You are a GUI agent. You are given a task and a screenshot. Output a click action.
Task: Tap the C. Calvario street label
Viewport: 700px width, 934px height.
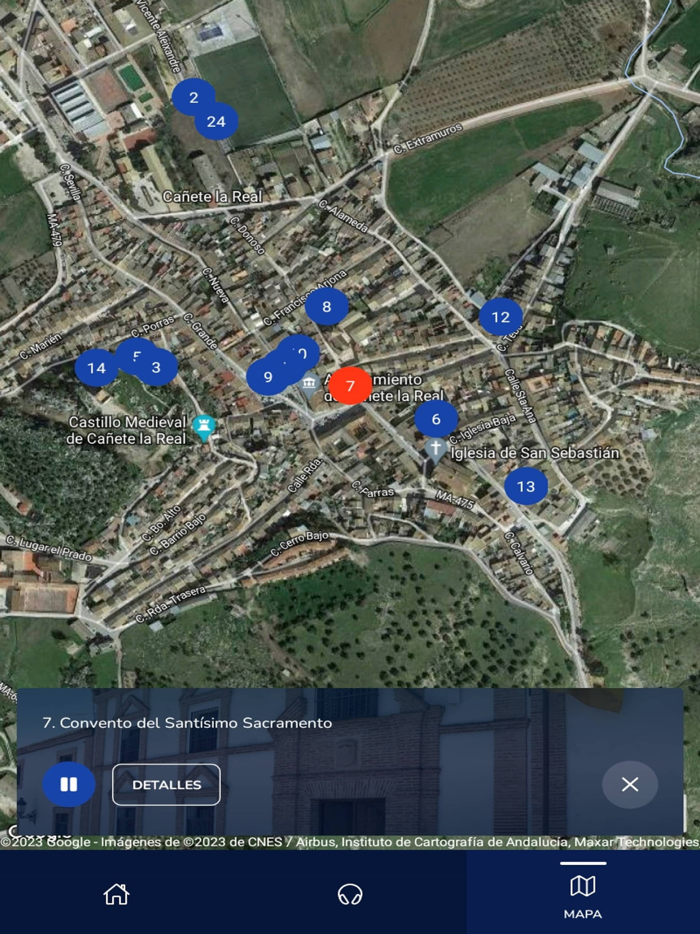[519, 553]
